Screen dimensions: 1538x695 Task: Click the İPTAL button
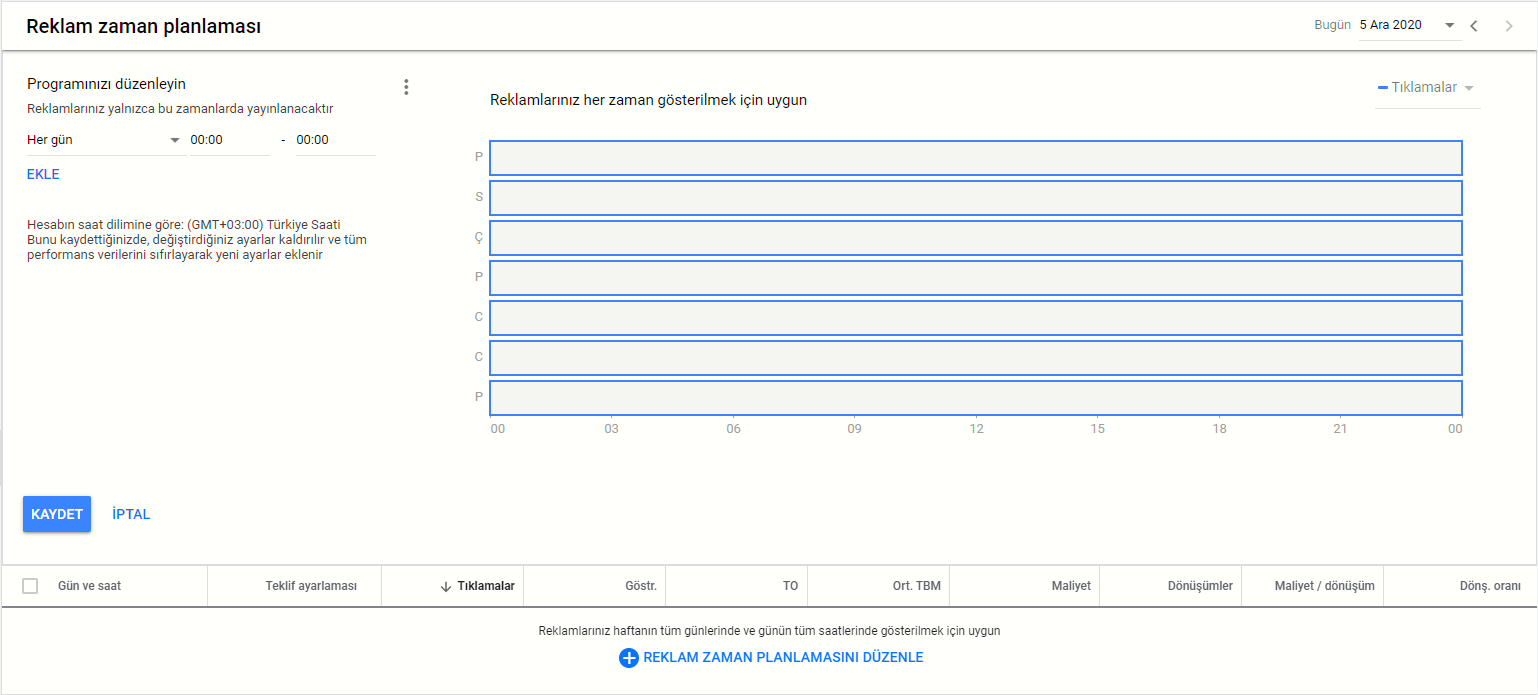point(131,514)
